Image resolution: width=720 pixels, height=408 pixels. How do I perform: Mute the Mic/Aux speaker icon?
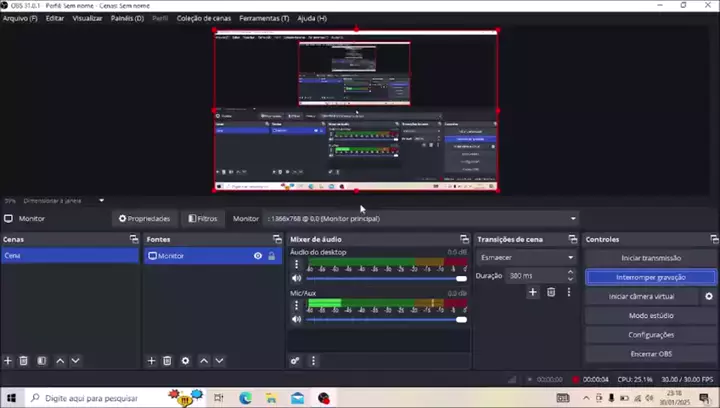pyautogui.click(x=296, y=319)
